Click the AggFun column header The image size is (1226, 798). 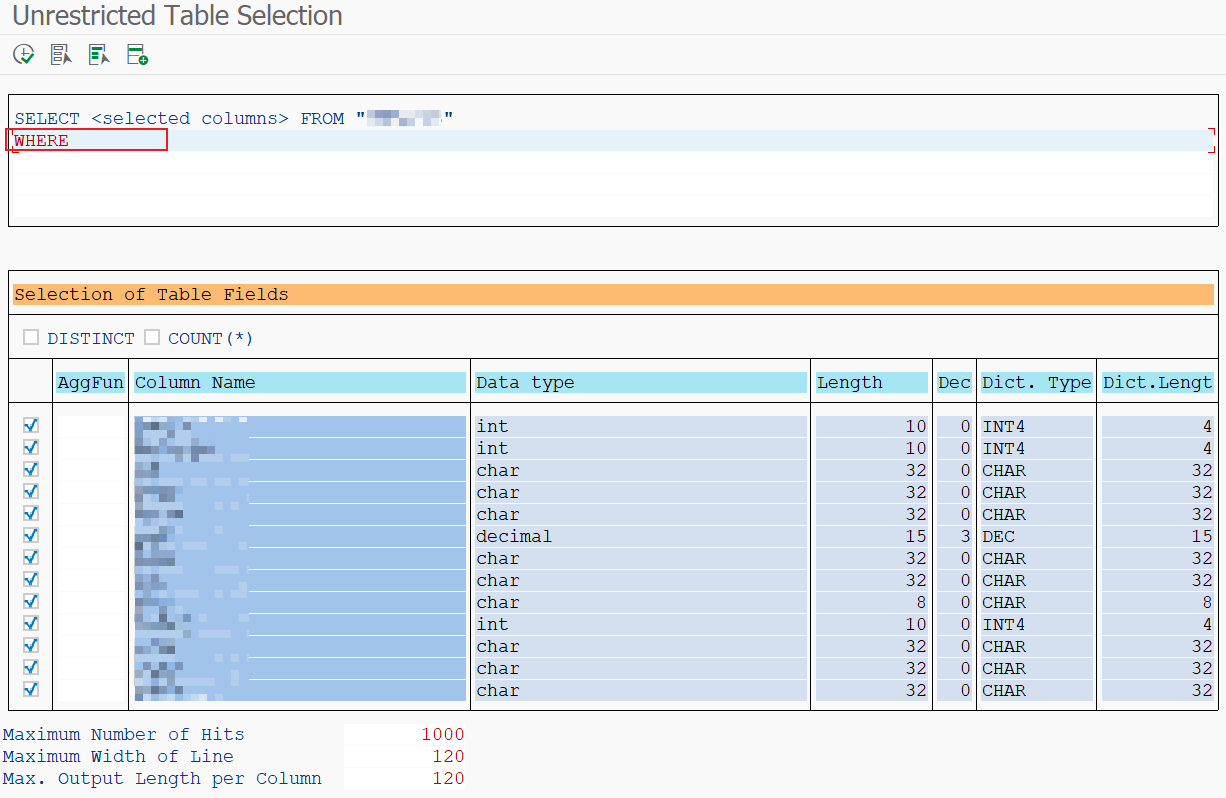91,383
